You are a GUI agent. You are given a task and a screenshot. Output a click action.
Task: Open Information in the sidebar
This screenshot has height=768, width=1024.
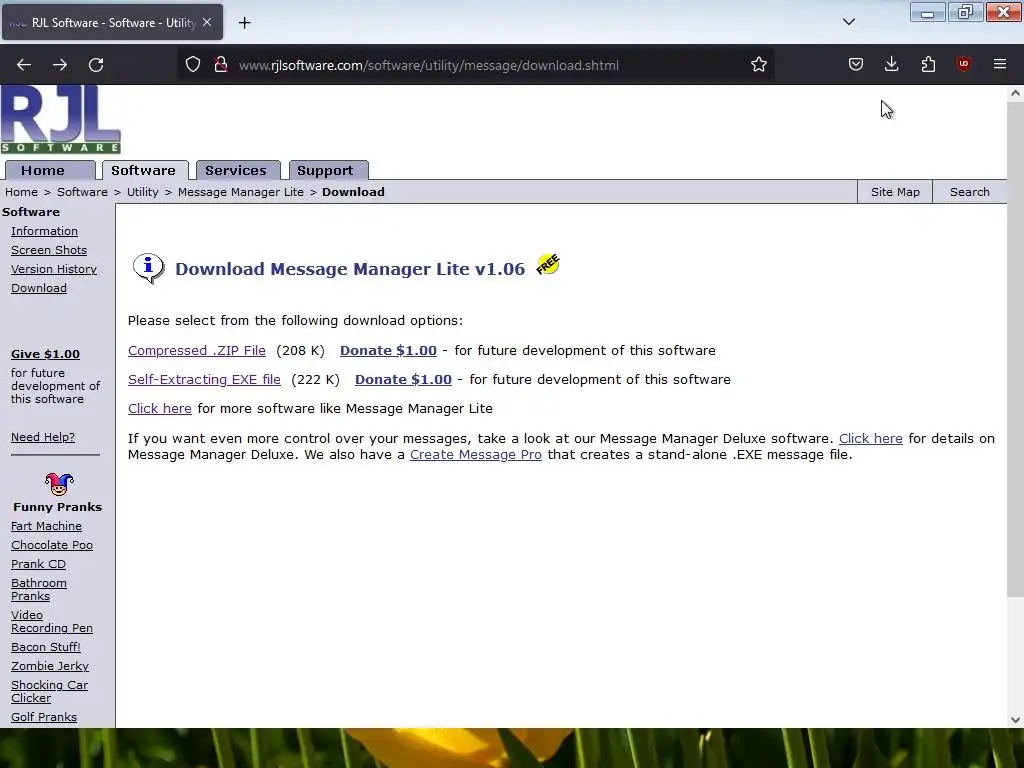click(44, 231)
